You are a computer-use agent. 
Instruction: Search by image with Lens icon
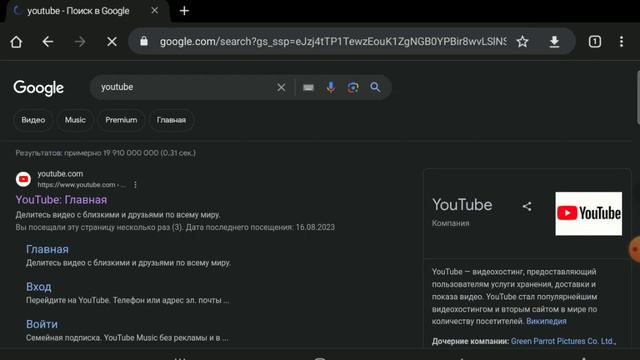click(x=353, y=87)
